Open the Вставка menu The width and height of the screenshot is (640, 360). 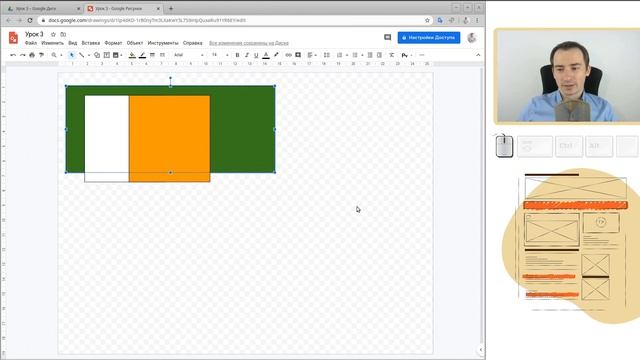[91, 43]
